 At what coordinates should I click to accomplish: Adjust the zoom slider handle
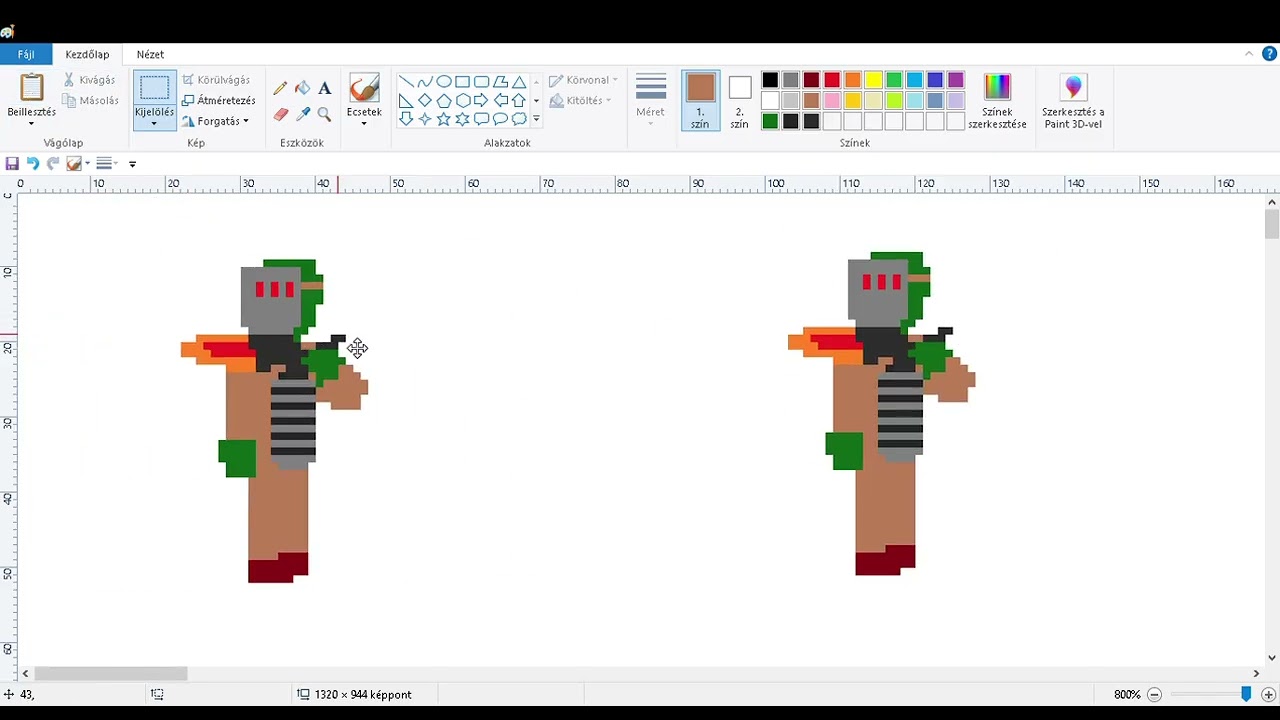tap(1246, 694)
